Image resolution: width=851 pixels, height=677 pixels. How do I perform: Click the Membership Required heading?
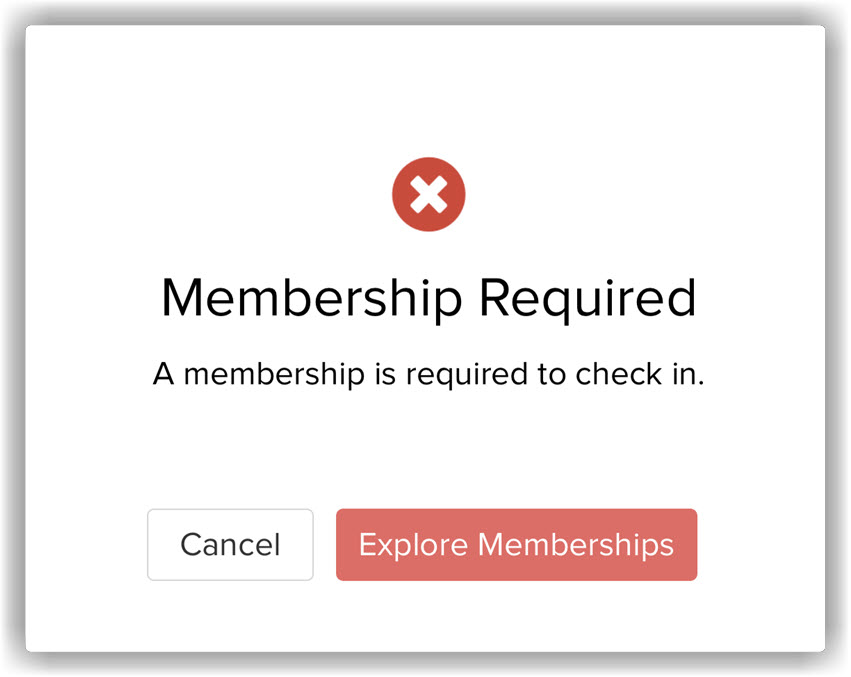(429, 298)
